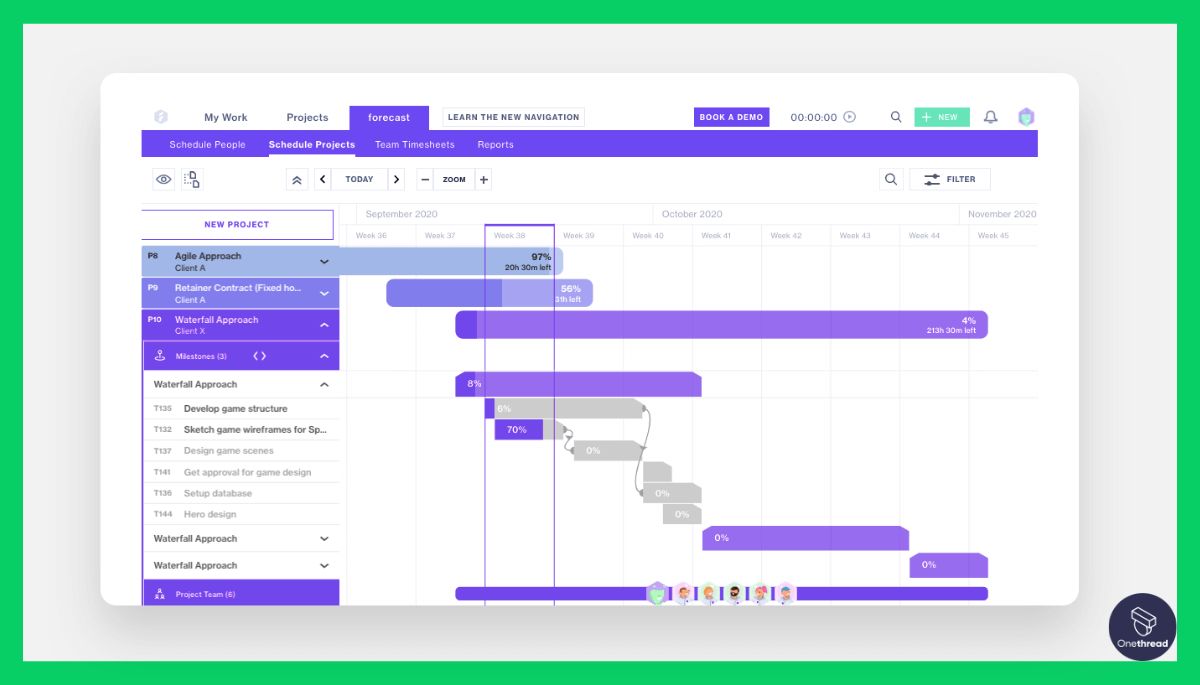Click the FILTER button
This screenshot has height=685, width=1200.
pos(949,179)
